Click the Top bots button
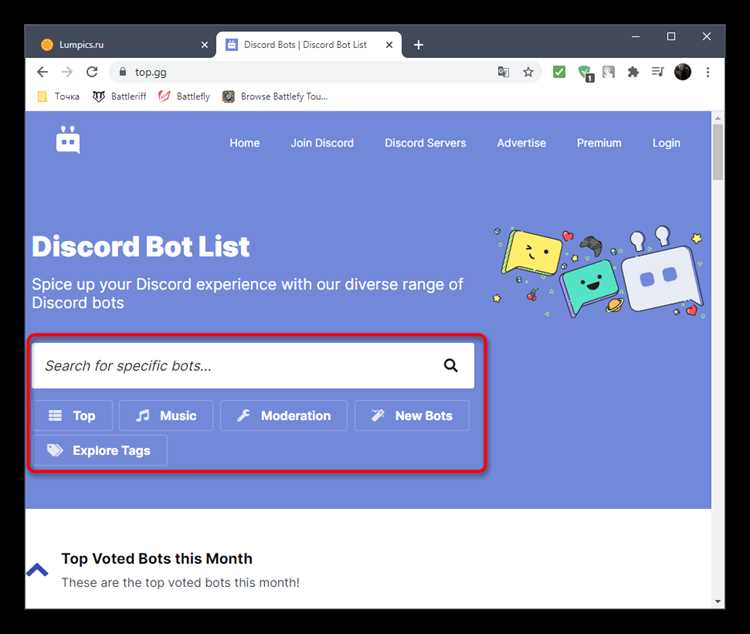The image size is (750, 634). 73,415
